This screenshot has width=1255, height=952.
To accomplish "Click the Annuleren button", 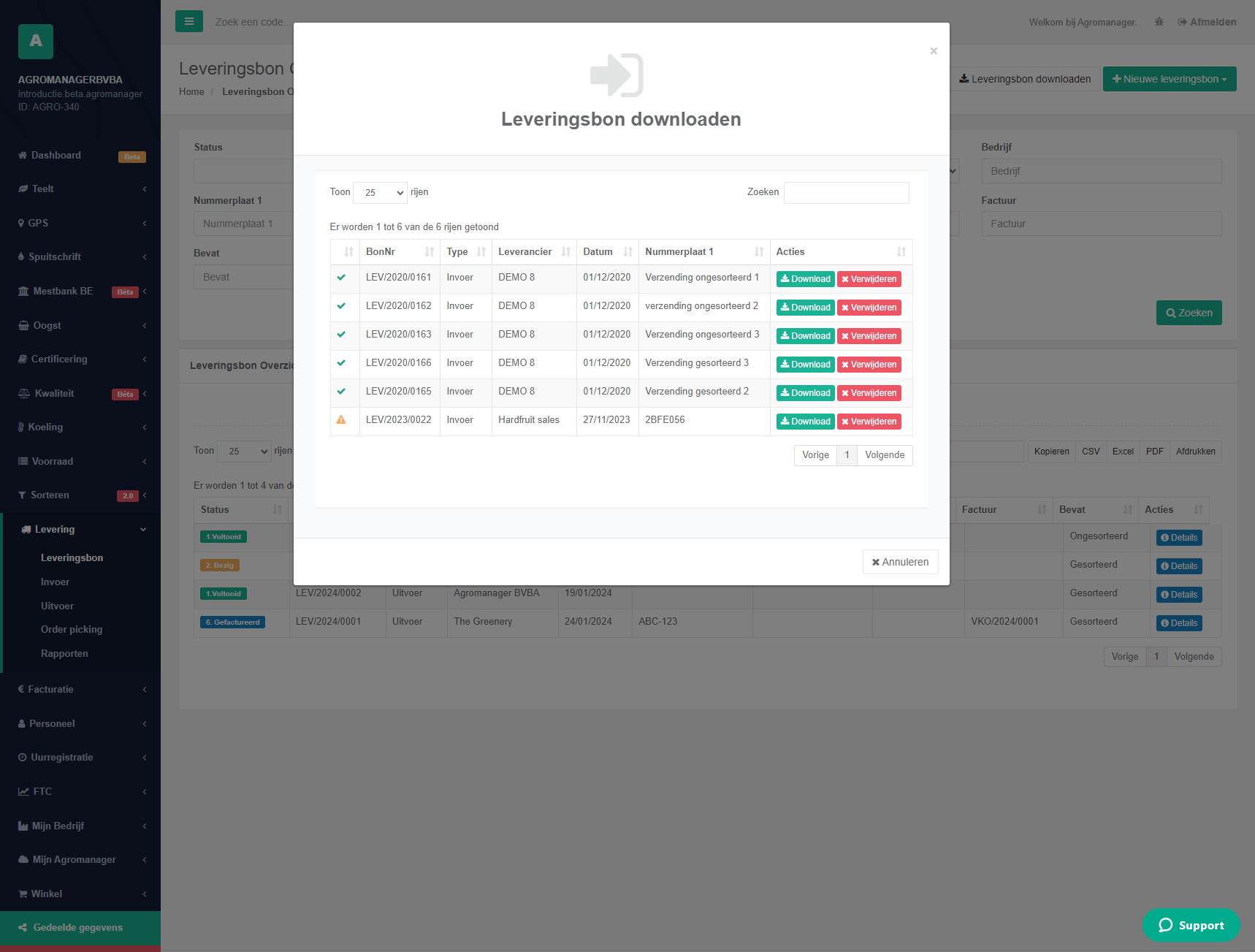I will coord(900,562).
